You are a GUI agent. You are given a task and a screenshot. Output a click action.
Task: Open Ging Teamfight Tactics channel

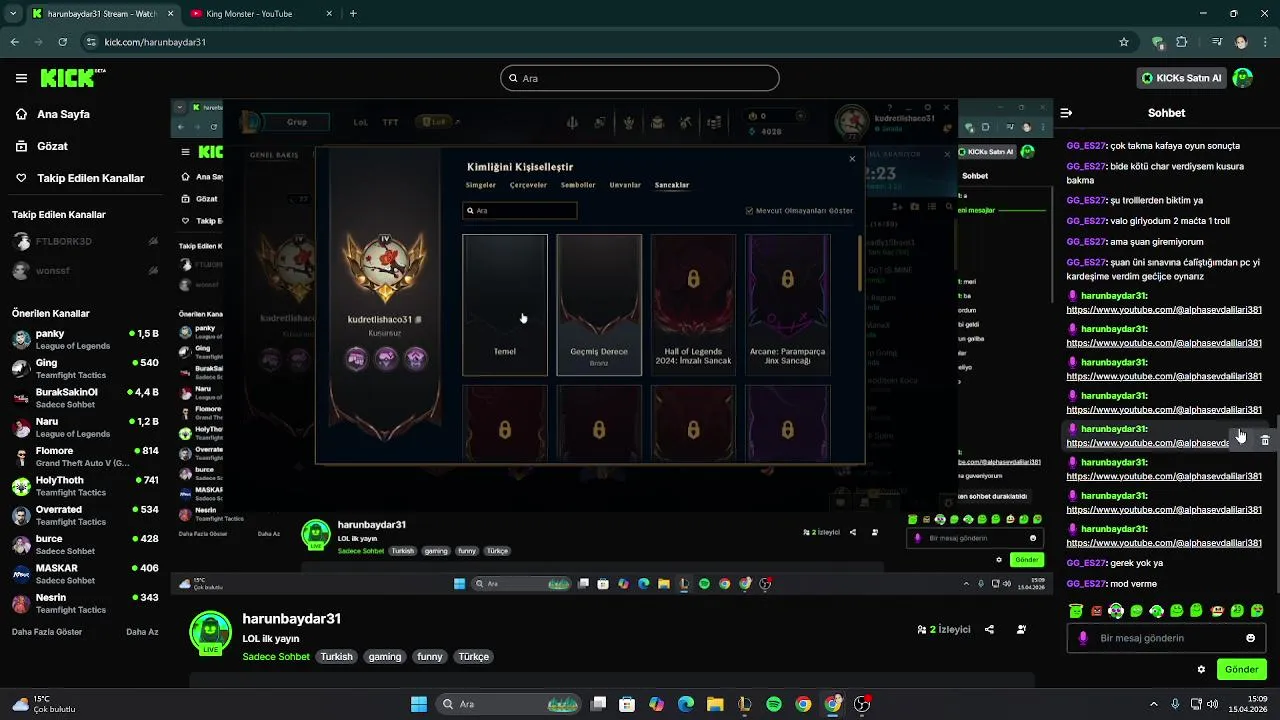pyautogui.click(x=85, y=368)
